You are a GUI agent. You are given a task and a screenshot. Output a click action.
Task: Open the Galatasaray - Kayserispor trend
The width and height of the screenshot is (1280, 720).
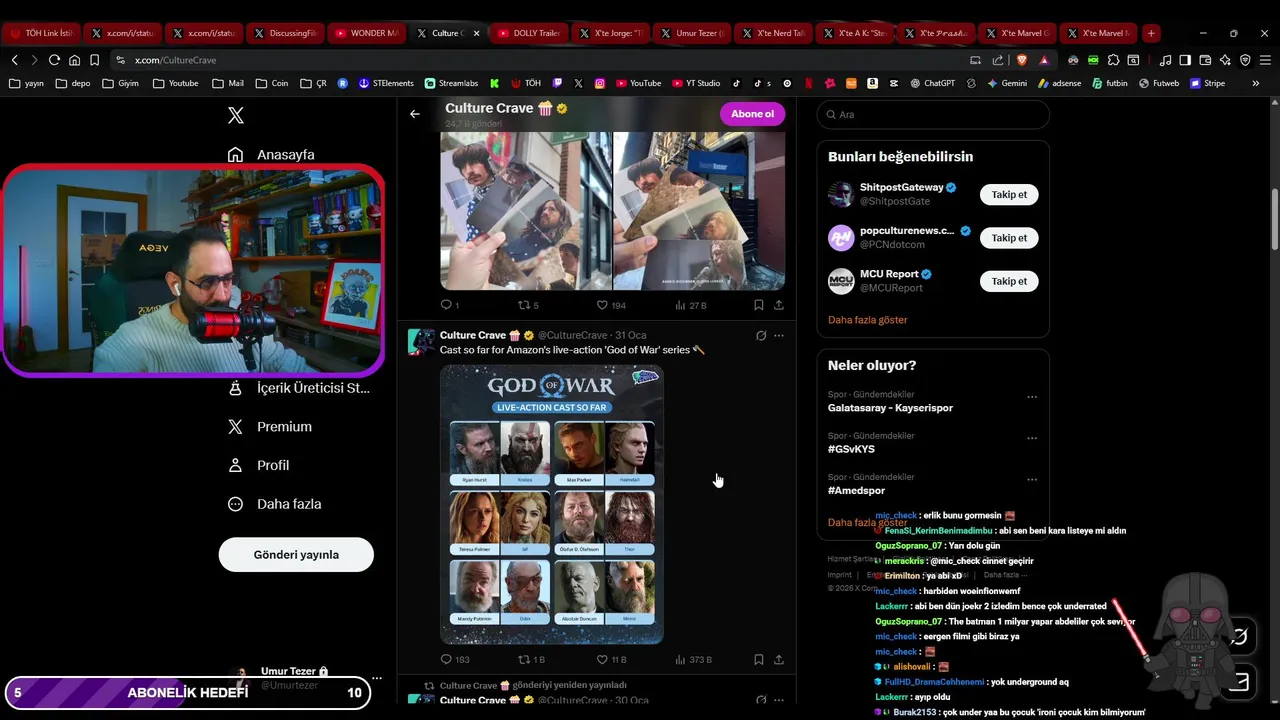(890, 408)
